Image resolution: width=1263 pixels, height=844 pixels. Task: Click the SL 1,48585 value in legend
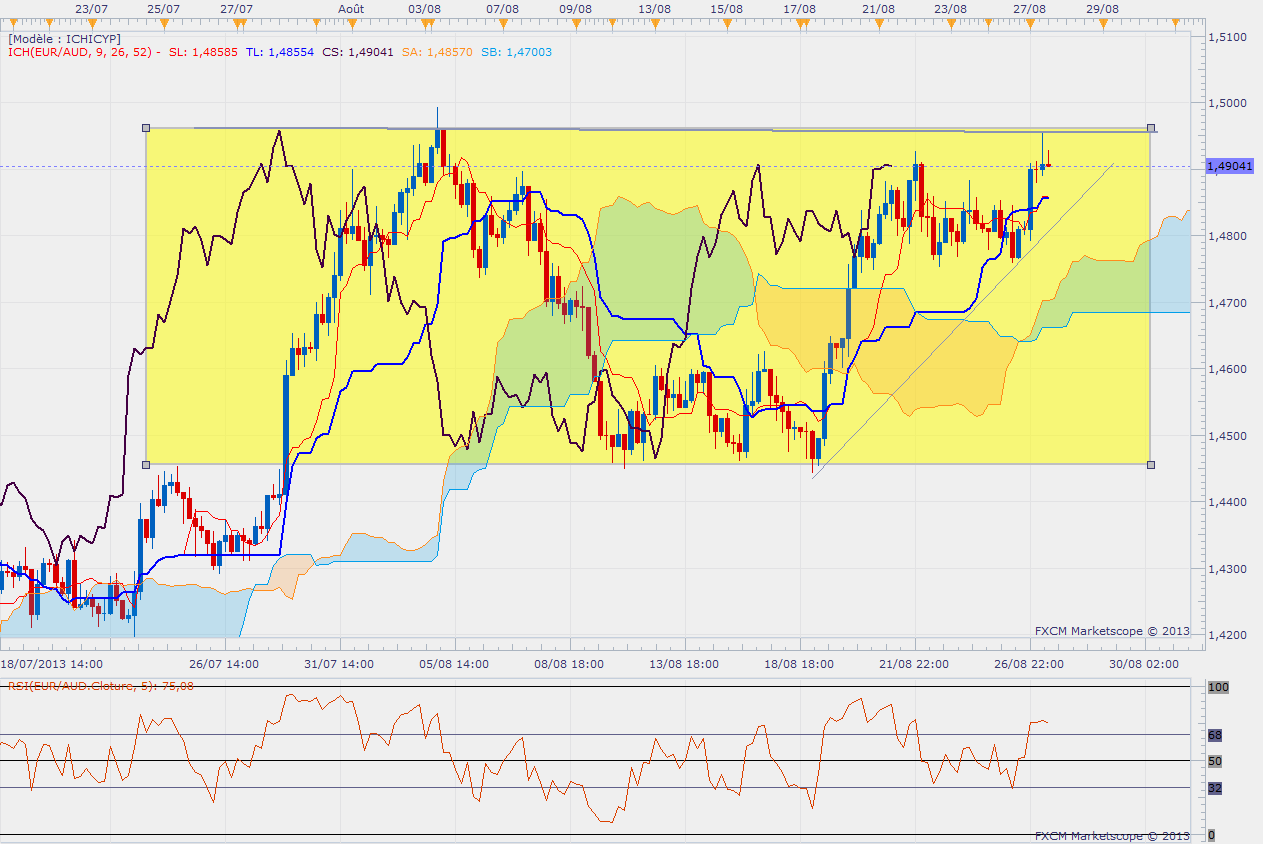pyautogui.click(x=203, y=51)
